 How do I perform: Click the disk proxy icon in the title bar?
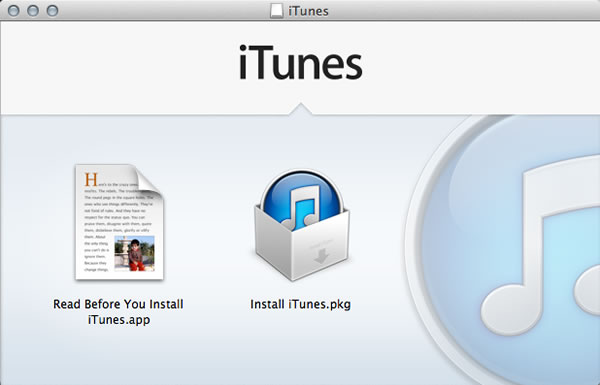[x=276, y=11]
